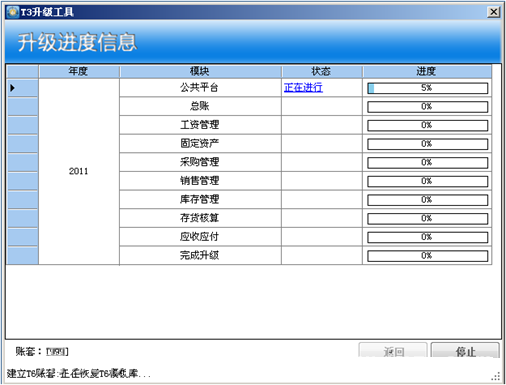Click the 返回 button
Viewport: 506px width, 385px height.
[x=393, y=351]
